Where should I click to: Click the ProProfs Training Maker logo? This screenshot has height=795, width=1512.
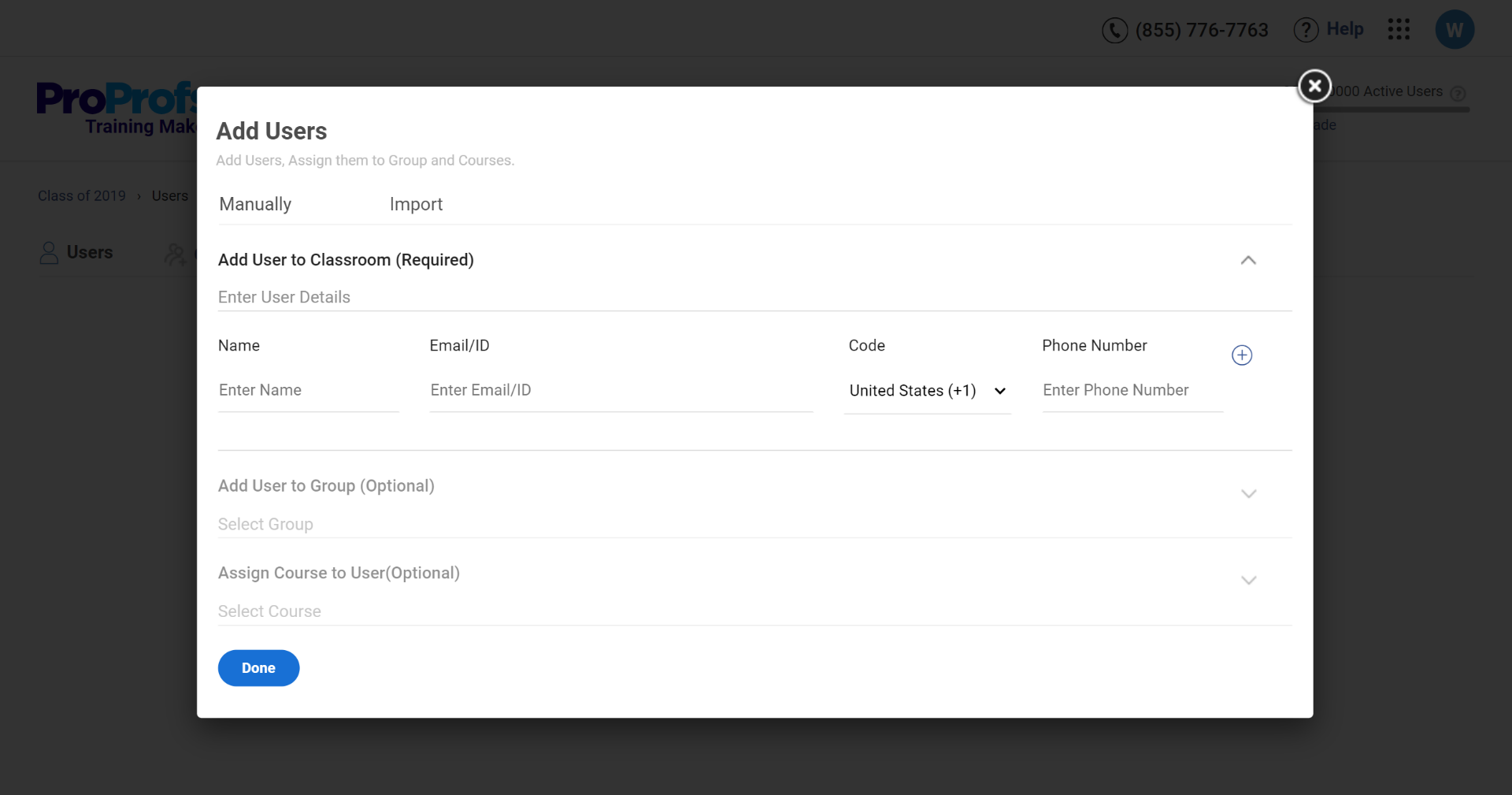coord(115,108)
